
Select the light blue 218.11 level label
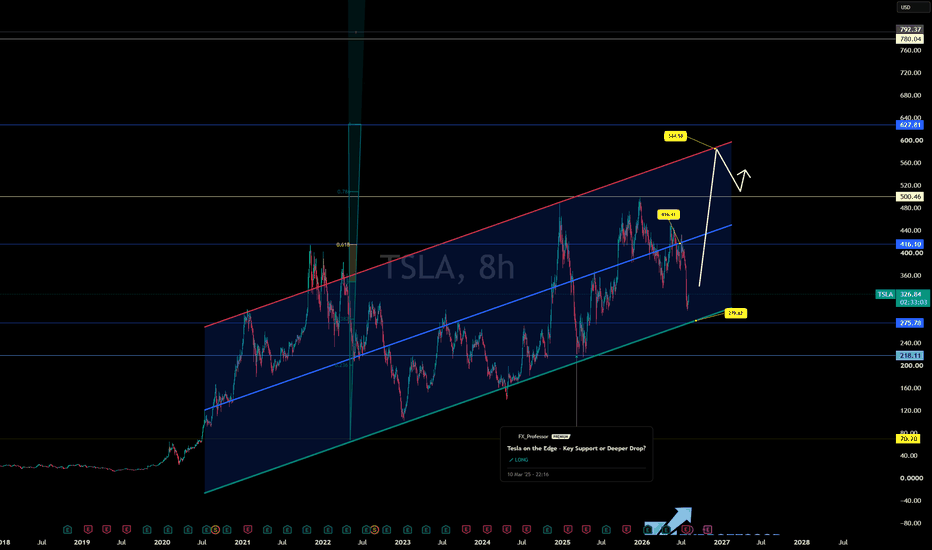(x=909, y=356)
